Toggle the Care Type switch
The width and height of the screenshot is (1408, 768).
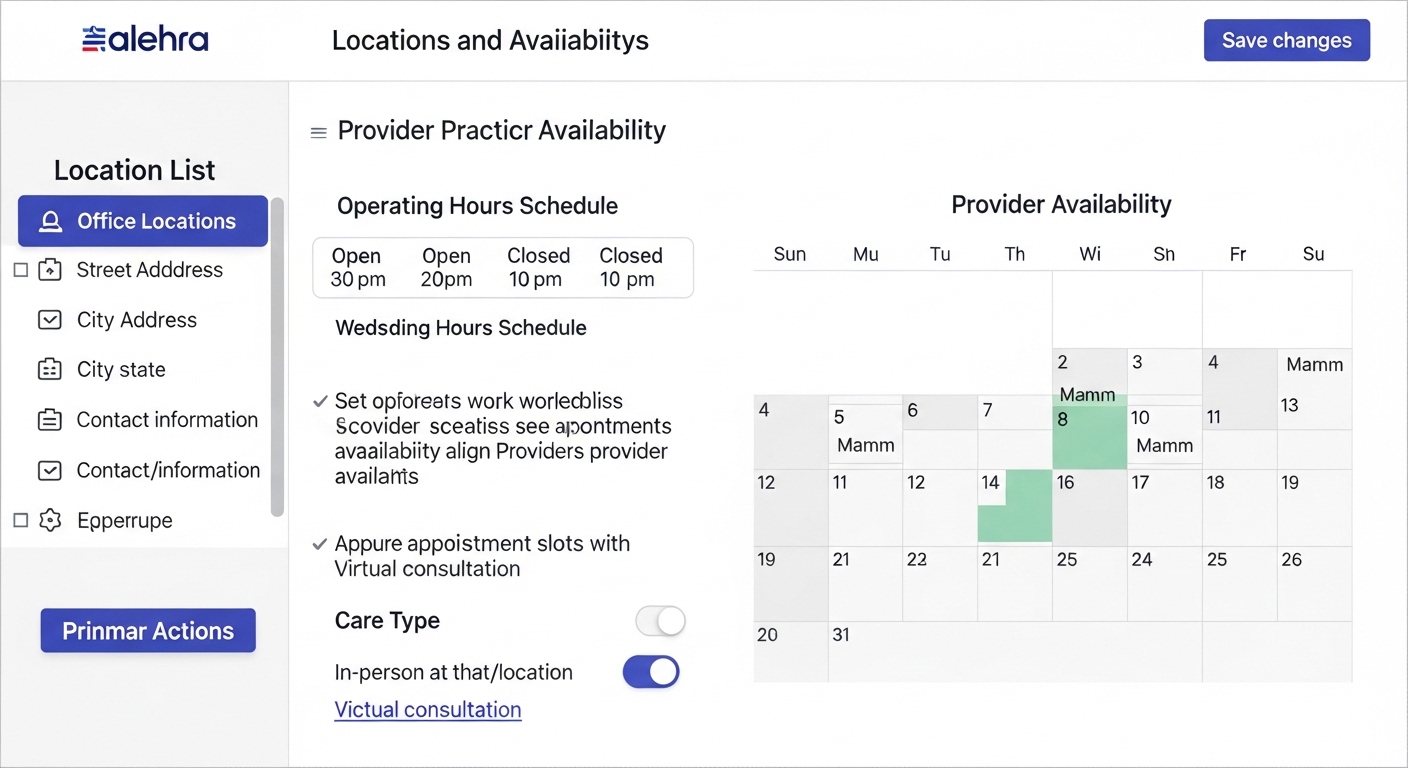tap(661, 621)
